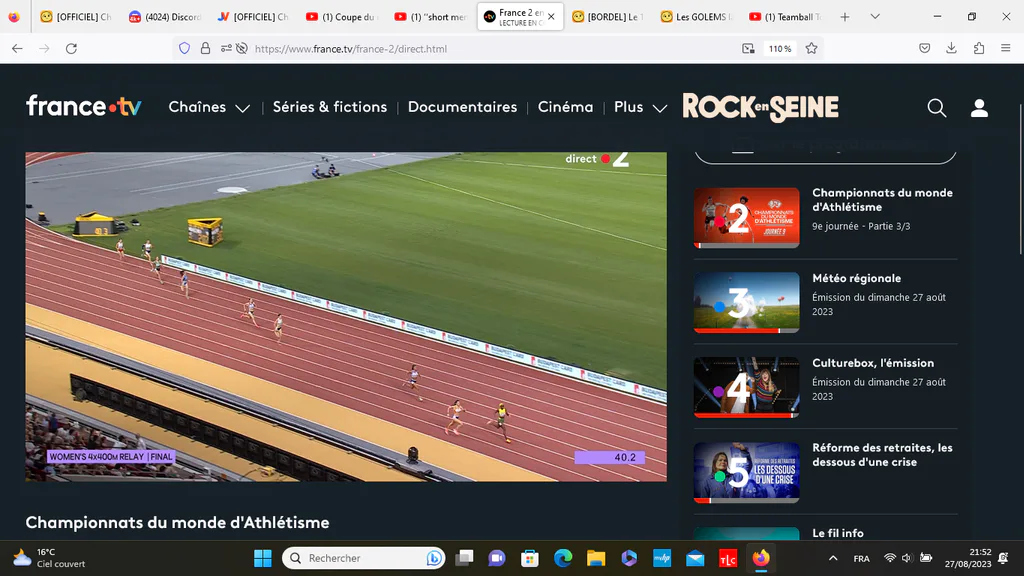Viewport: 1024px width, 576px height.
Task: Show site security info via padlock
Action: point(205,48)
